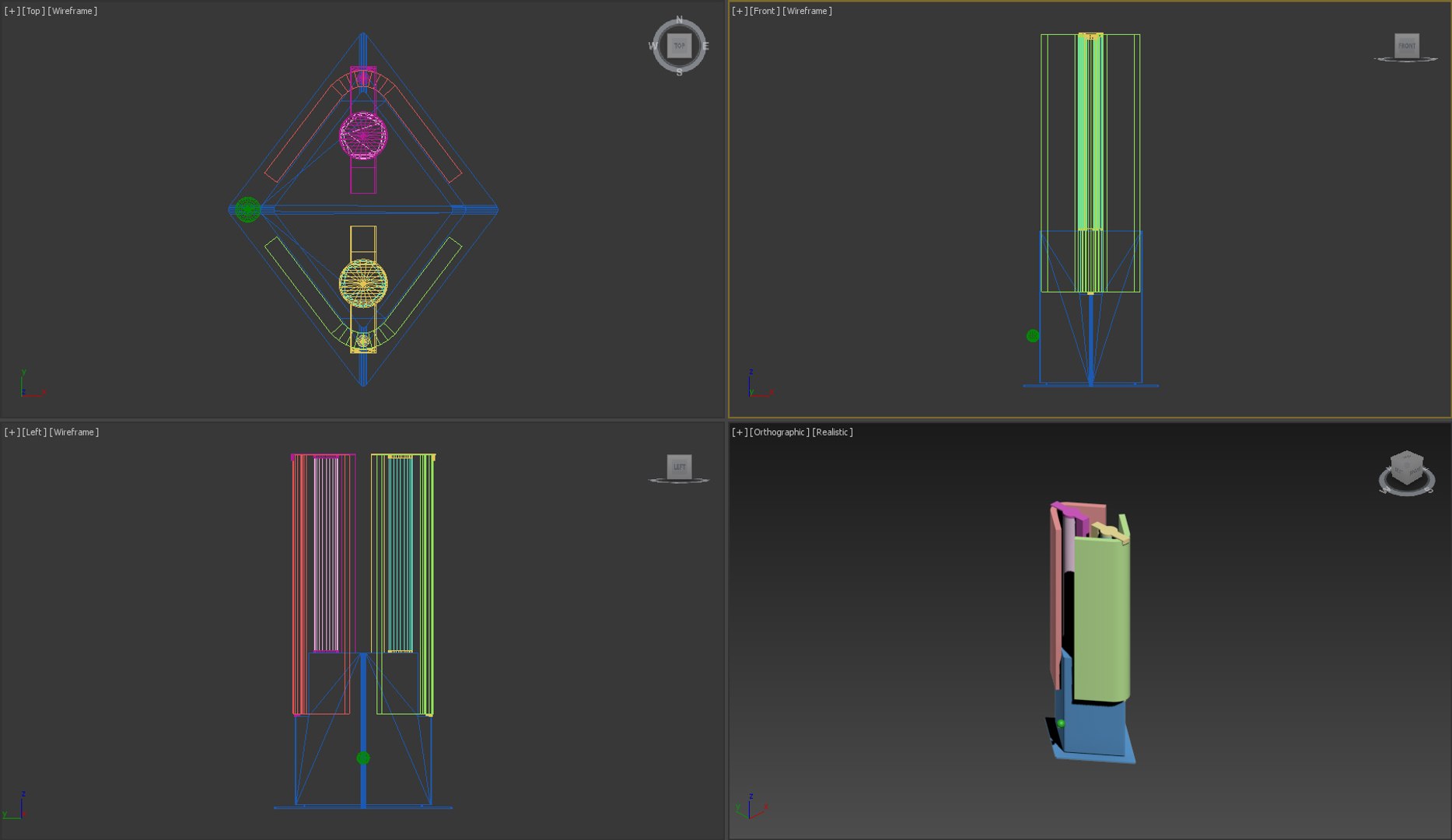This screenshot has width=1452, height=840.
Task: Open the [Front] view label menu
Action: click(x=764, y=11)
